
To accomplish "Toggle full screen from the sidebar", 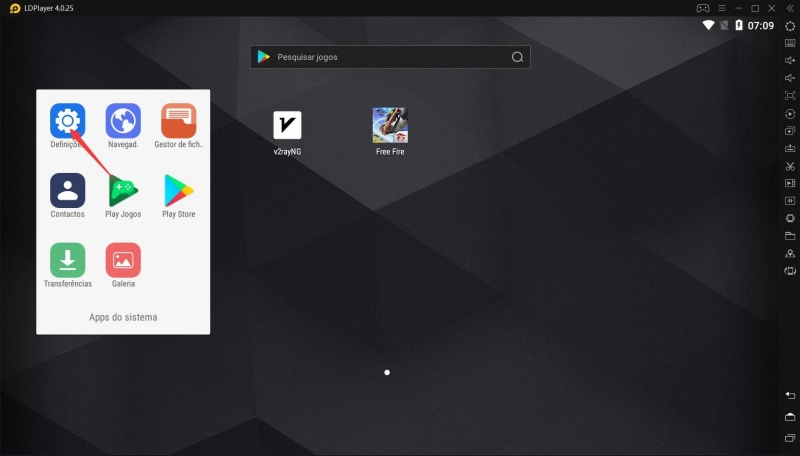I will pyautogui.click(x=790, y=96).
